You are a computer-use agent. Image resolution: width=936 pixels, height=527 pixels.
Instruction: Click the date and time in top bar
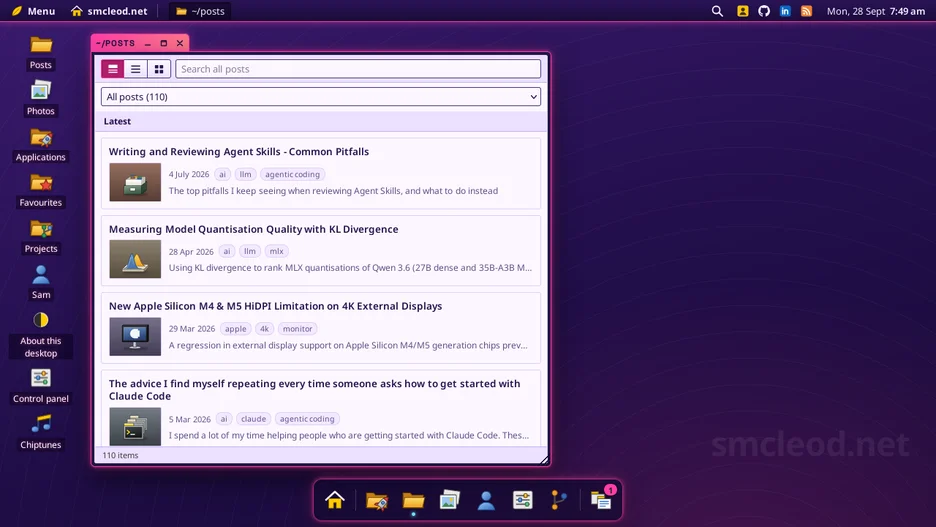click(876, 11)
